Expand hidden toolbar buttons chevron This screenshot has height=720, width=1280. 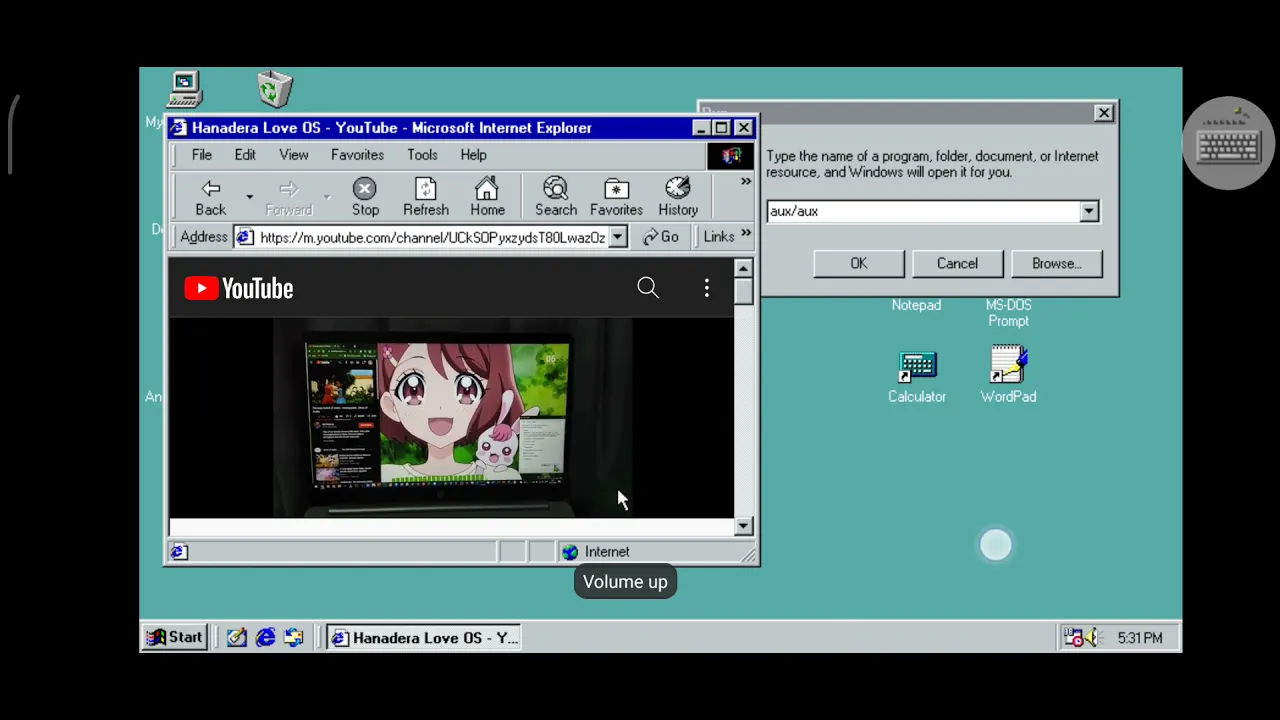coord(745,181)
